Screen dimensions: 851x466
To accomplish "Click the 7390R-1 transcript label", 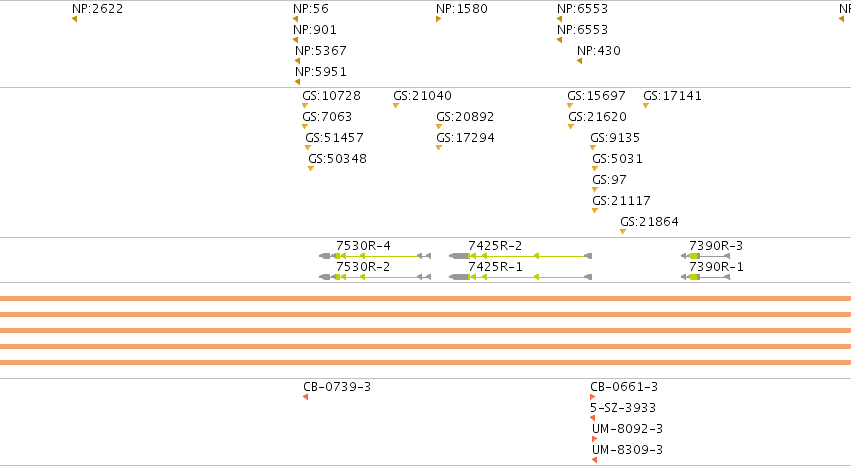I will (716, 267).
